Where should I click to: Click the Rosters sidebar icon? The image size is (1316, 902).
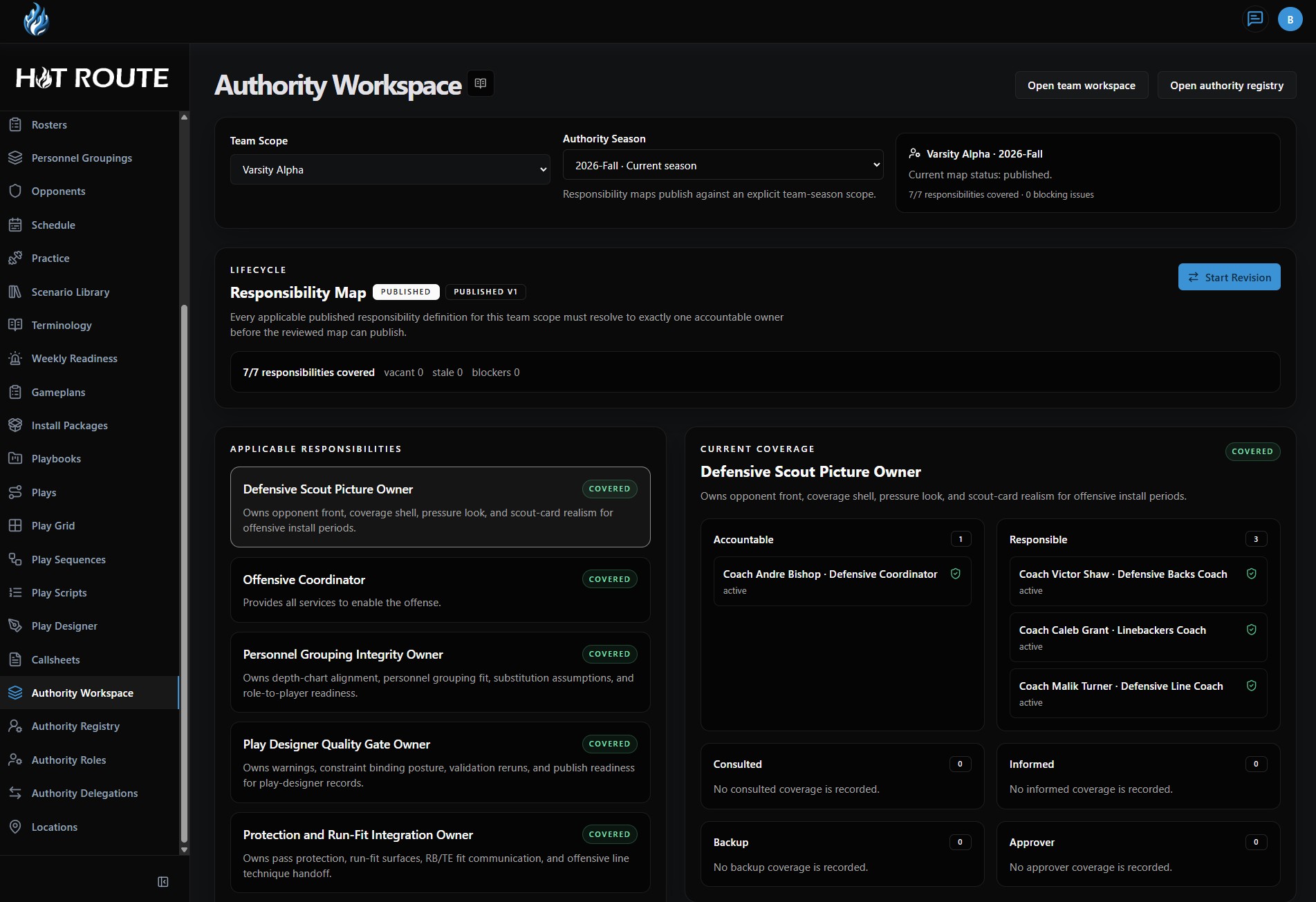click(15, 124)
